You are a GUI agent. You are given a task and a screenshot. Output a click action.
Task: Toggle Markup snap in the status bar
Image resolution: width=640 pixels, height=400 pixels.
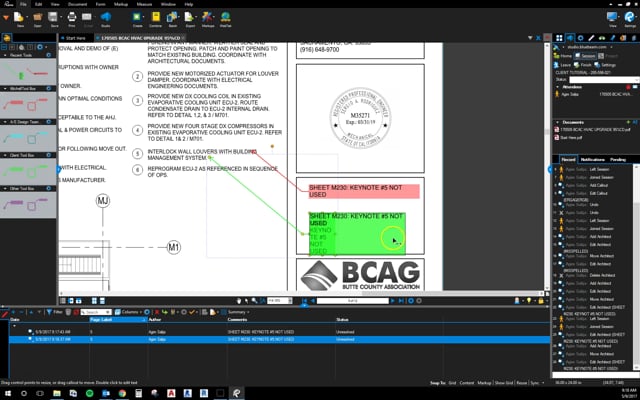click(484, 383)
